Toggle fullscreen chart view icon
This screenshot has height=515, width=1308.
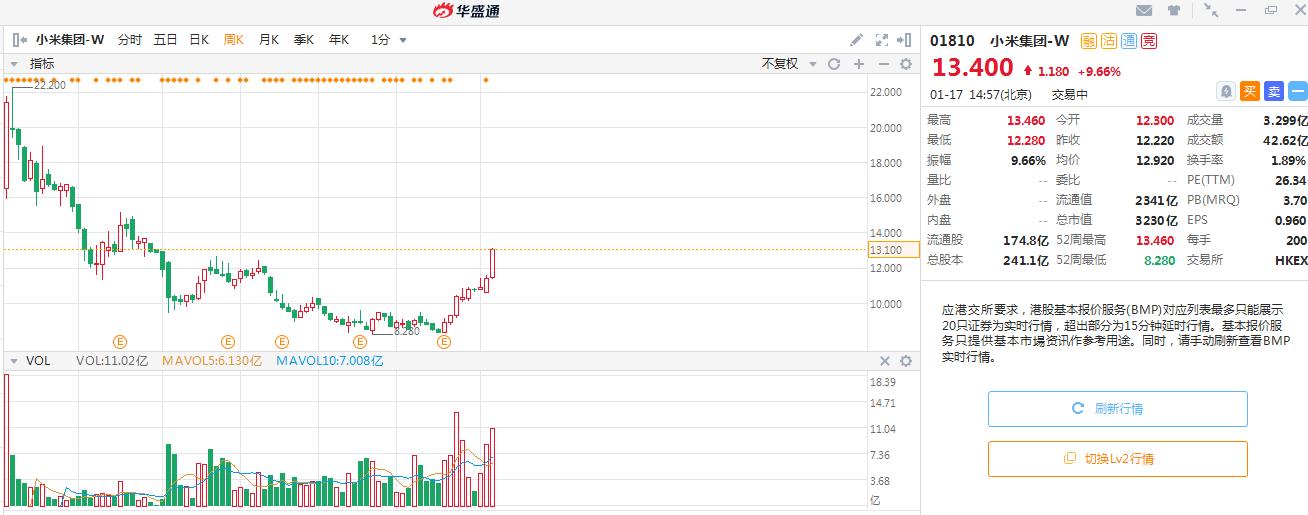882,40
